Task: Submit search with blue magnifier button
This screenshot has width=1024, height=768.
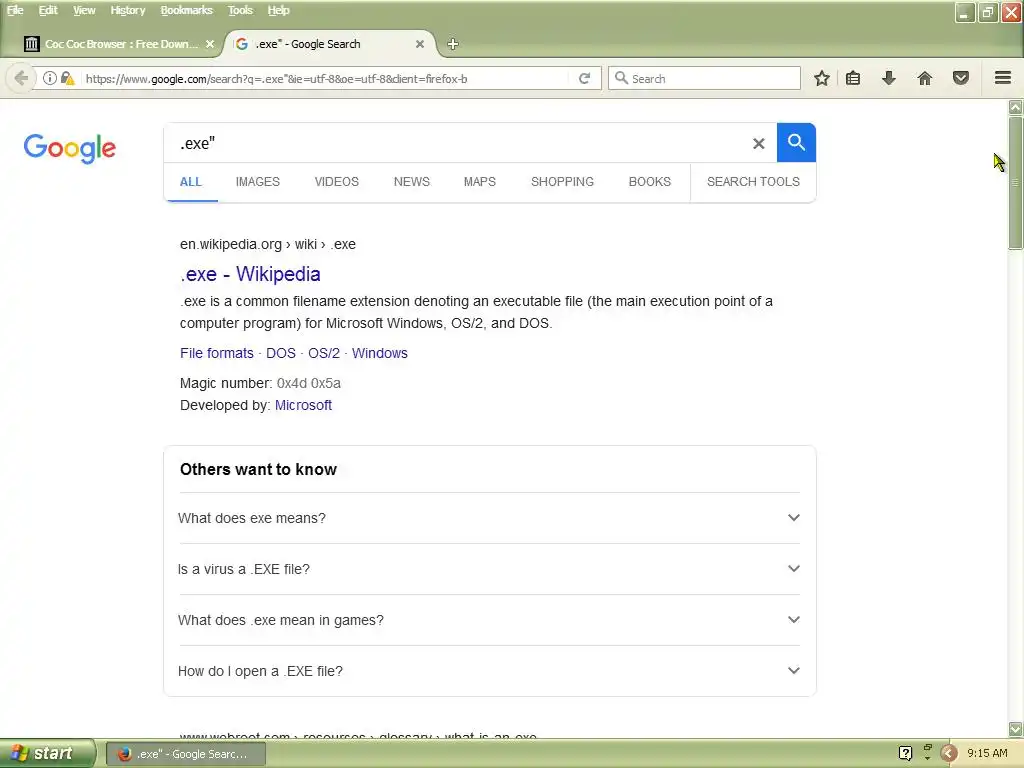Action: (796, 142)
